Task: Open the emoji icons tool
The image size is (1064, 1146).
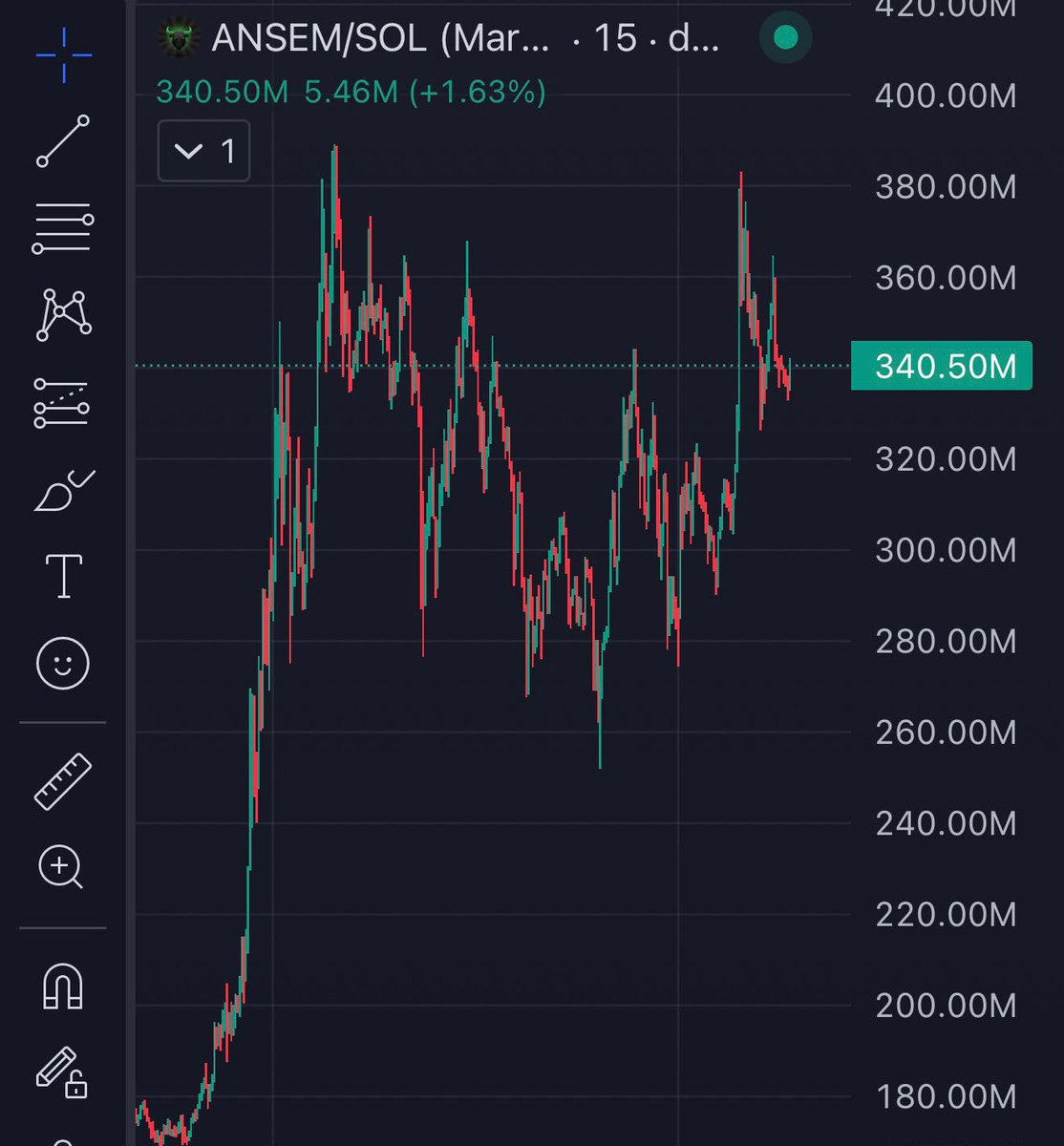Action: point(63,663)
